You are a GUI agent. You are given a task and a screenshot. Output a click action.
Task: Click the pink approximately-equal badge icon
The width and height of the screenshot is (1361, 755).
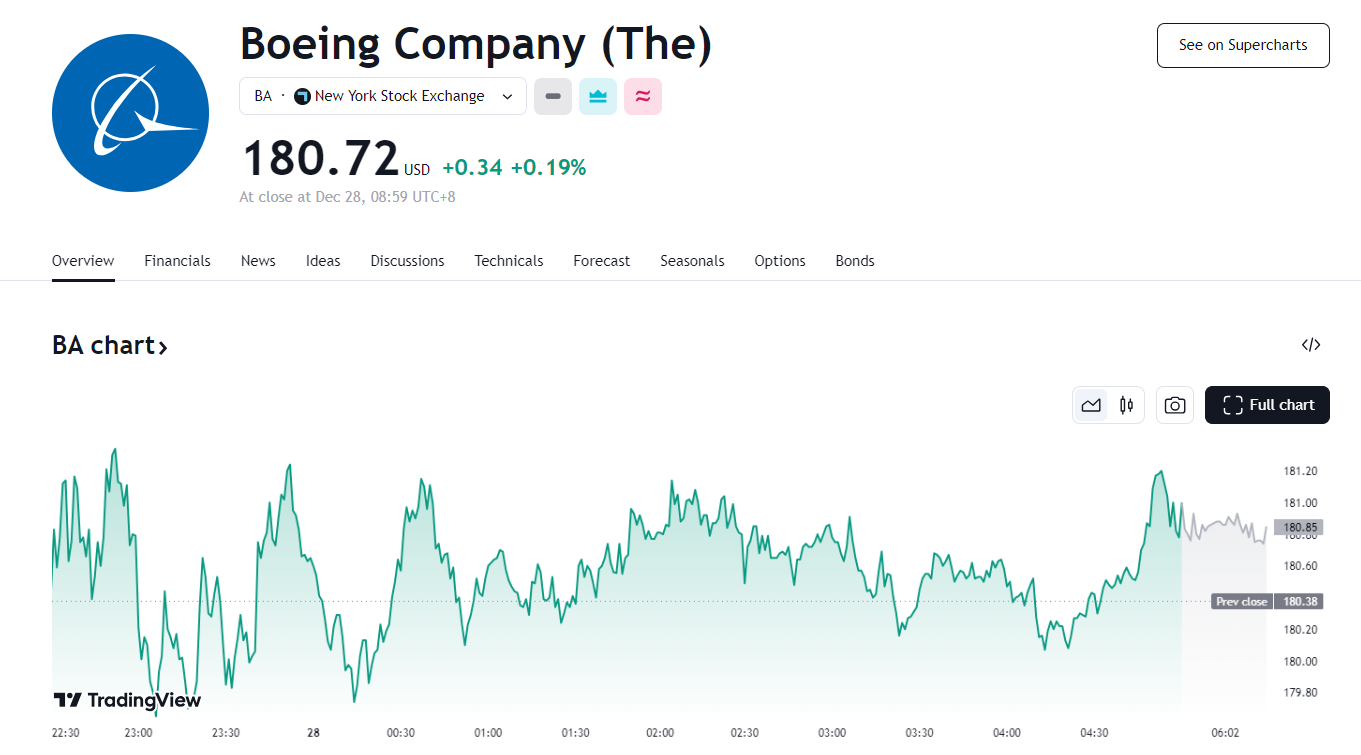pos(643,96)
